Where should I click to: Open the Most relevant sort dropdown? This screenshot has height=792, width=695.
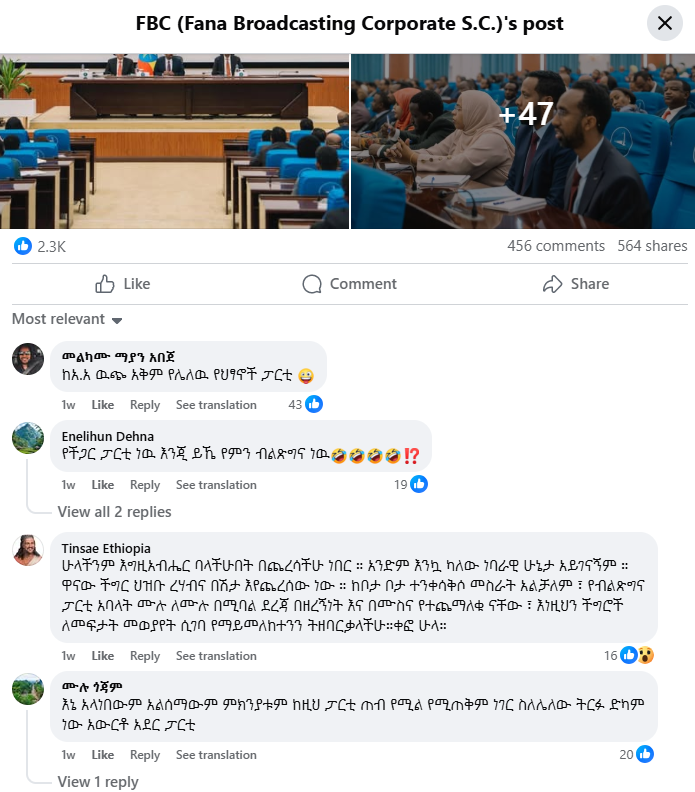pyautogui.click(x=67, y=319)
